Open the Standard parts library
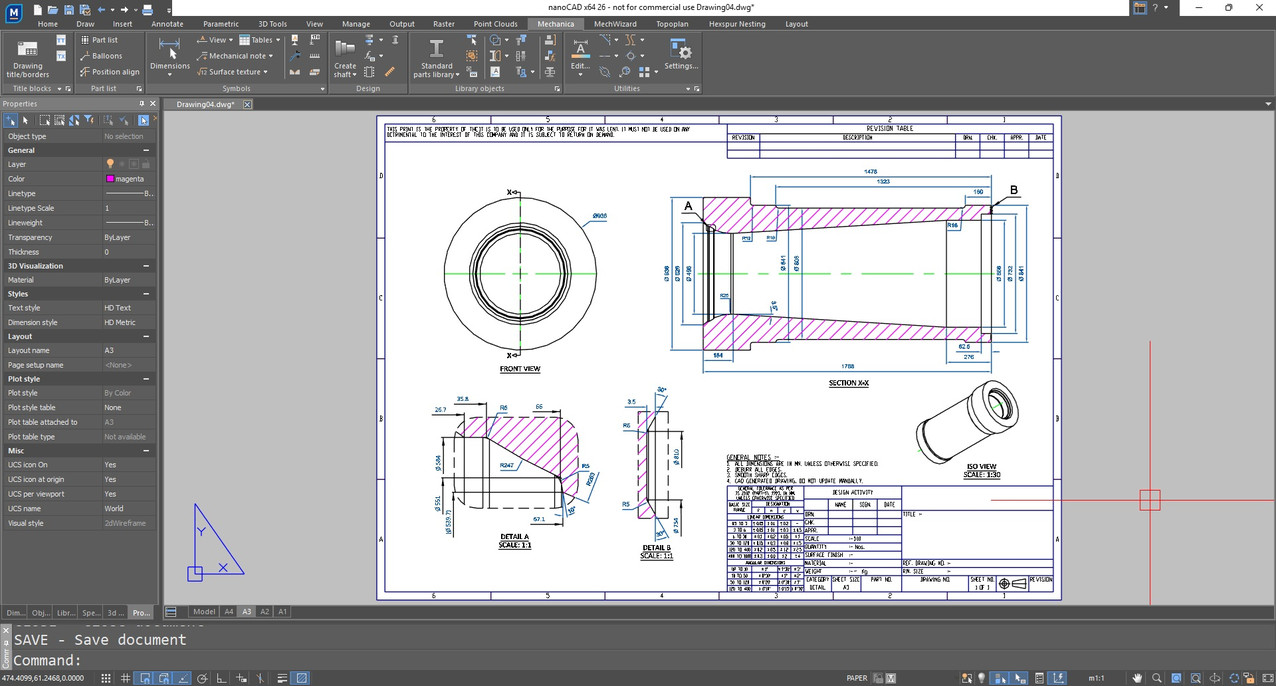The height and width of the screenshot is (686, 1276). [437, 58]
